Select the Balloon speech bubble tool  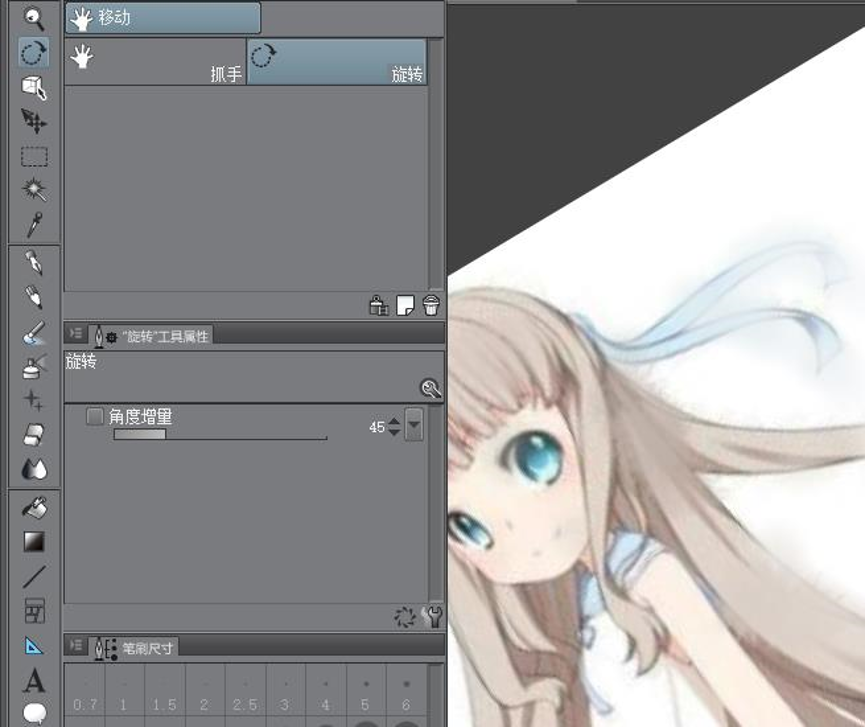tap(34, 713)
